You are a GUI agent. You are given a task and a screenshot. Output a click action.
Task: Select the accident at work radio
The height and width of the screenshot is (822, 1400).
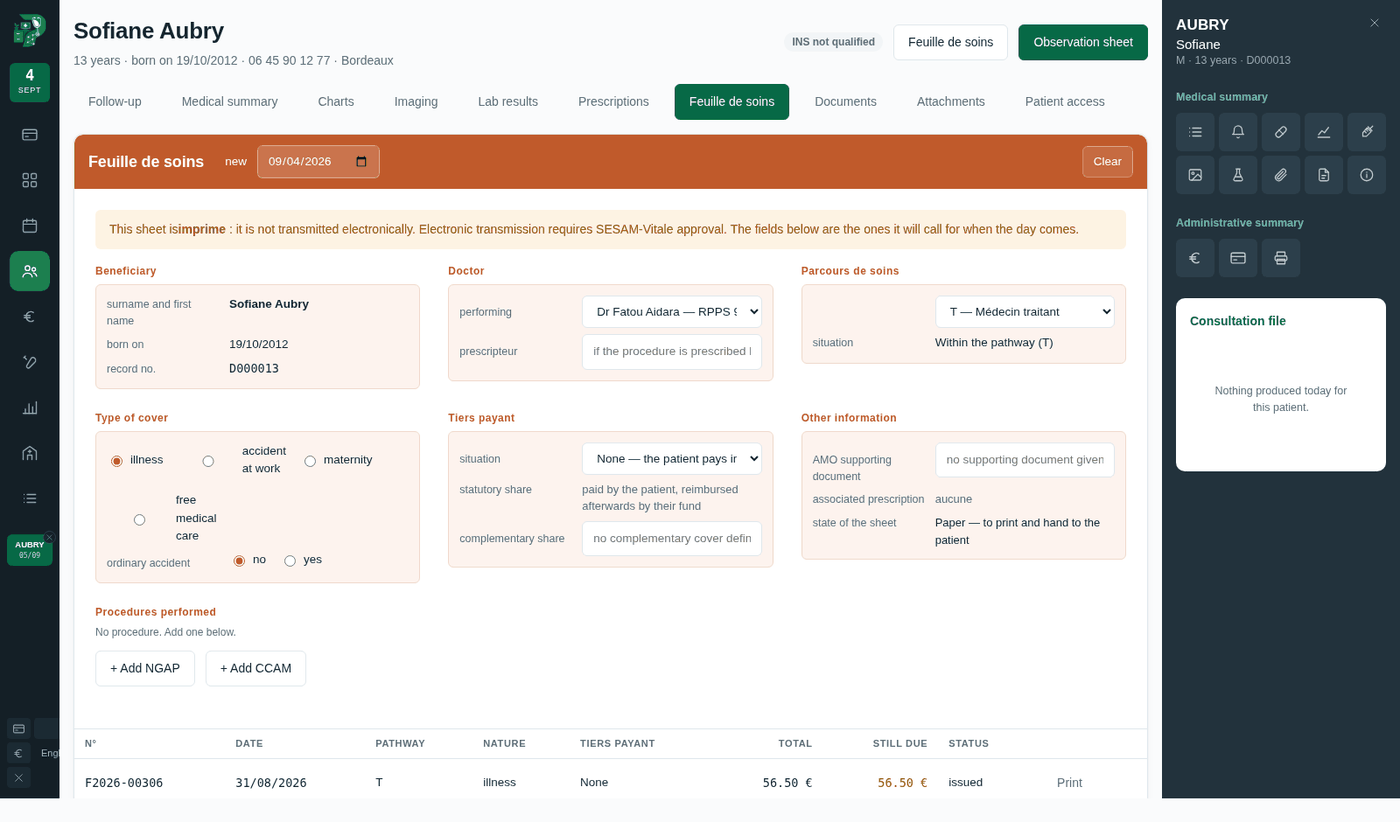208,461
